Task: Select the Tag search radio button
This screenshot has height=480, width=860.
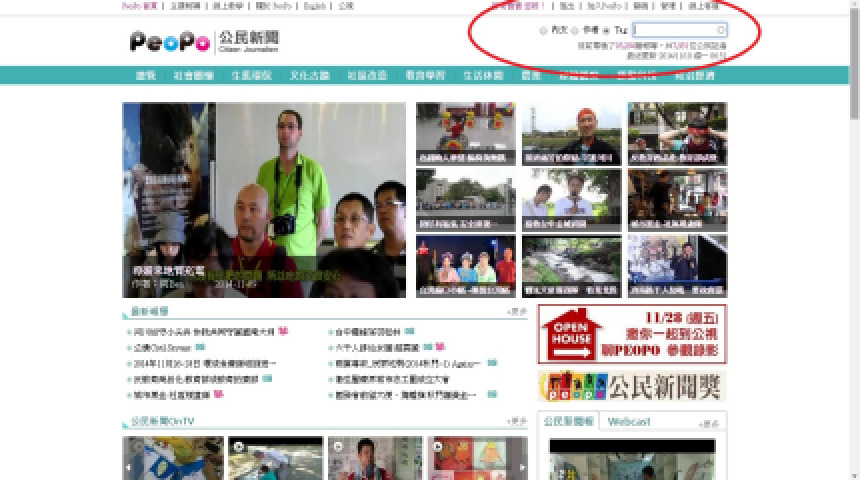Action: tap(607, 31)
